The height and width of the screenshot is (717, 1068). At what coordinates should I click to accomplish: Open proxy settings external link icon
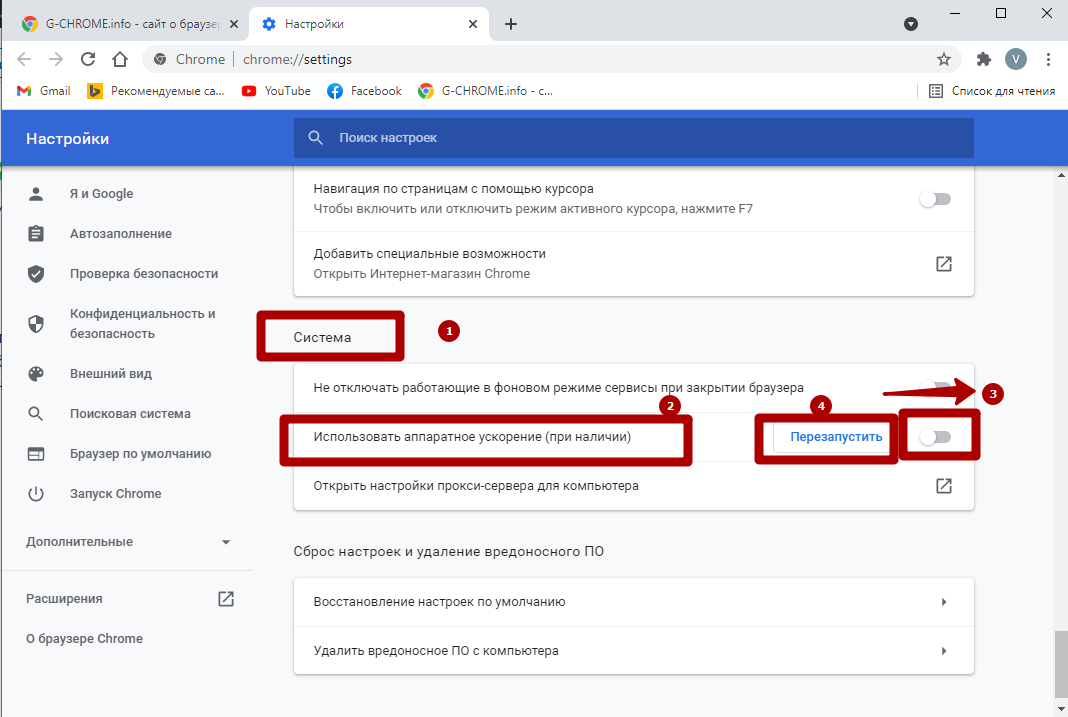[943, 485]
